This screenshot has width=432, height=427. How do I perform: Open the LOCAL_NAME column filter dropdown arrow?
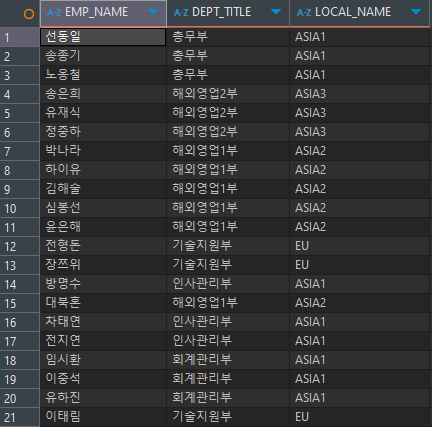tap(416, 12)
